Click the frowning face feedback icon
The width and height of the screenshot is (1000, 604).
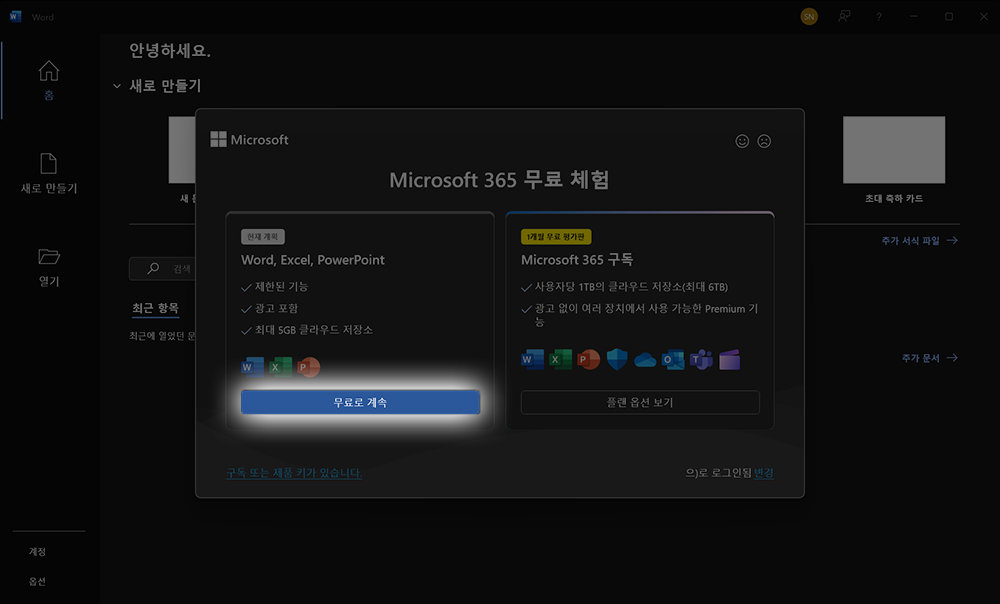pos(764,141)
